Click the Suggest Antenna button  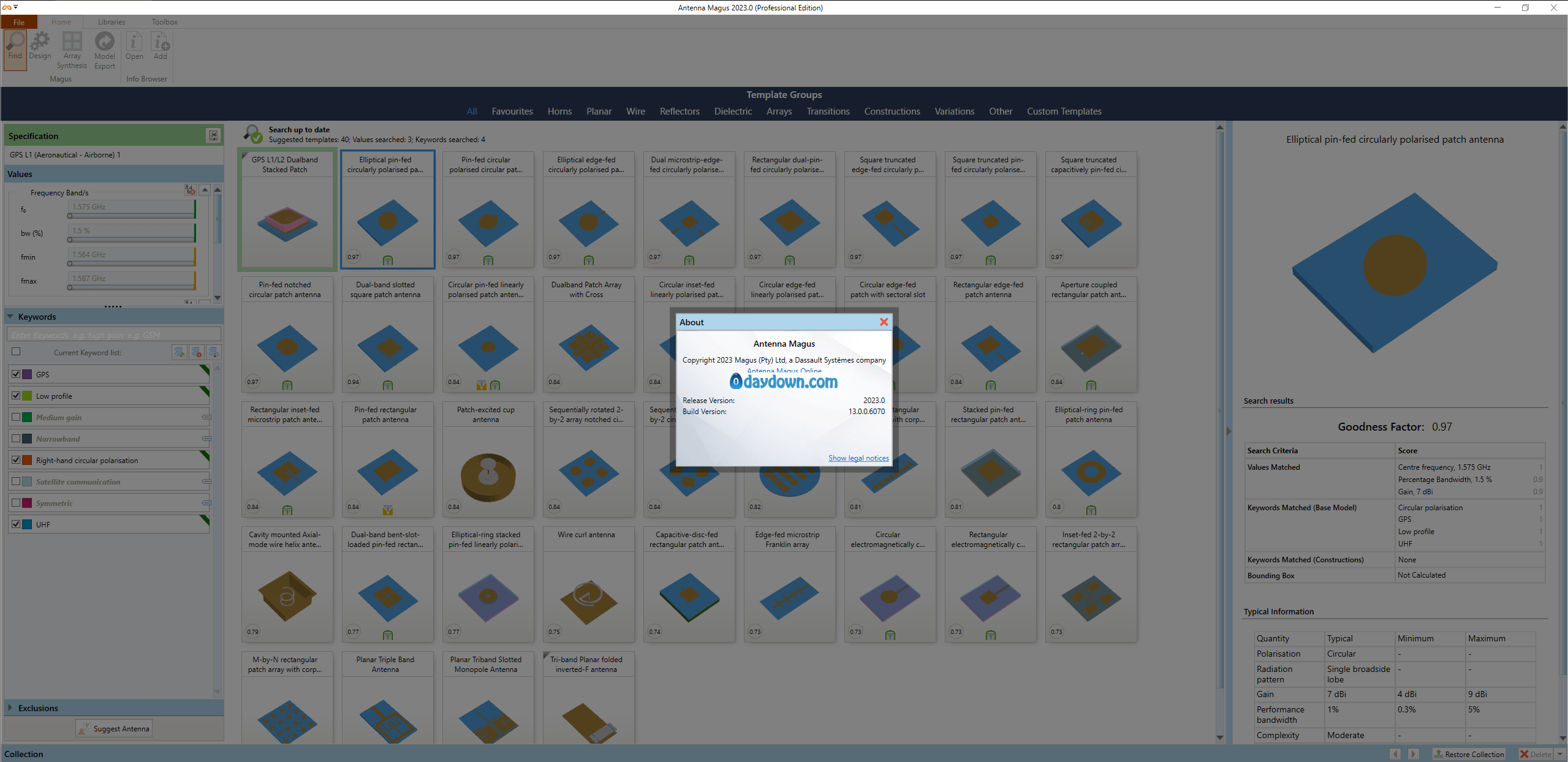[x=114, y=728]
